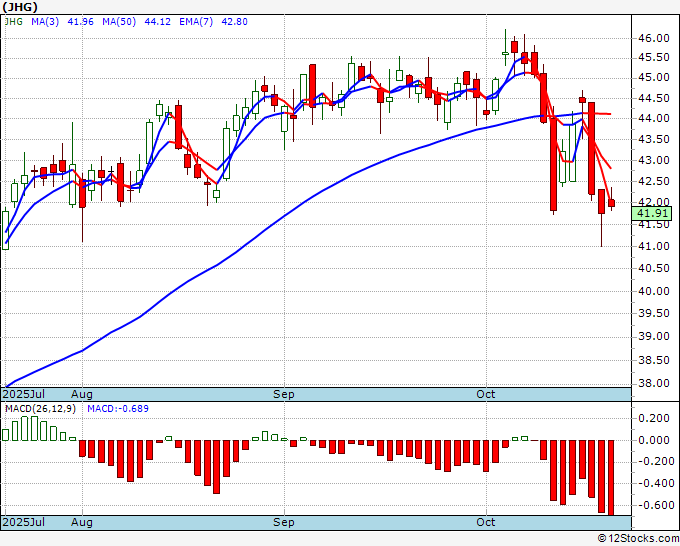680x546 pixels.
Task: Click the 40.00 price axis label
Action: [654, 291]
